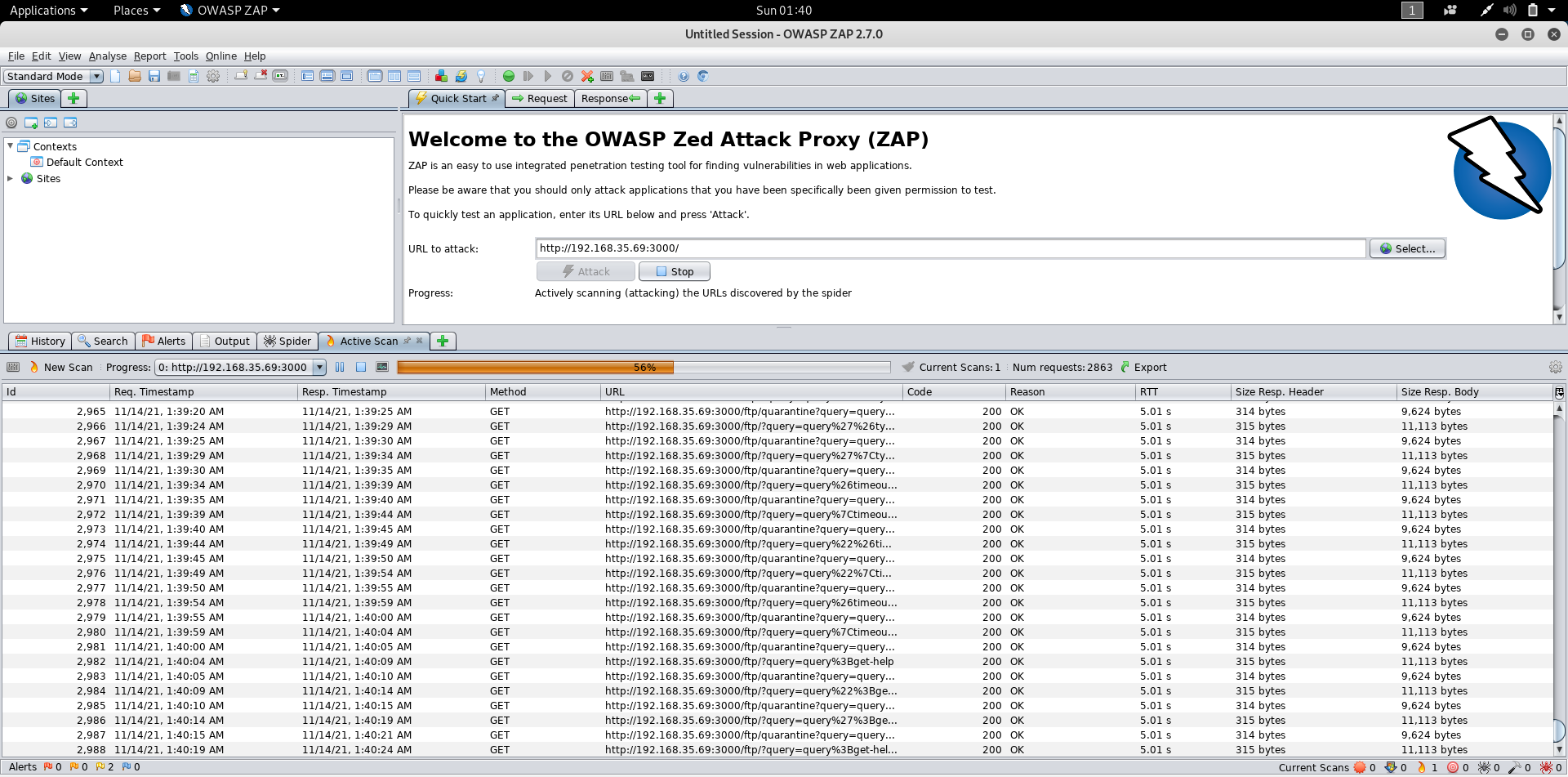Click the Drop request gray circle icon
The height and width of the screenshot is (777, 1568).
tap(568, 76)
